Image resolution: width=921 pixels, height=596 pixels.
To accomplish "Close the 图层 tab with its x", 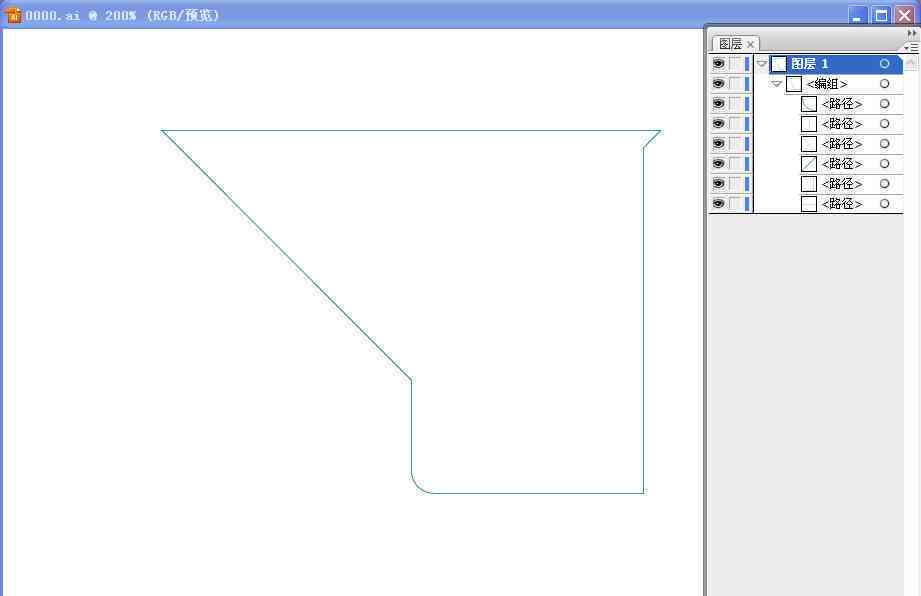I will [750, 44].
